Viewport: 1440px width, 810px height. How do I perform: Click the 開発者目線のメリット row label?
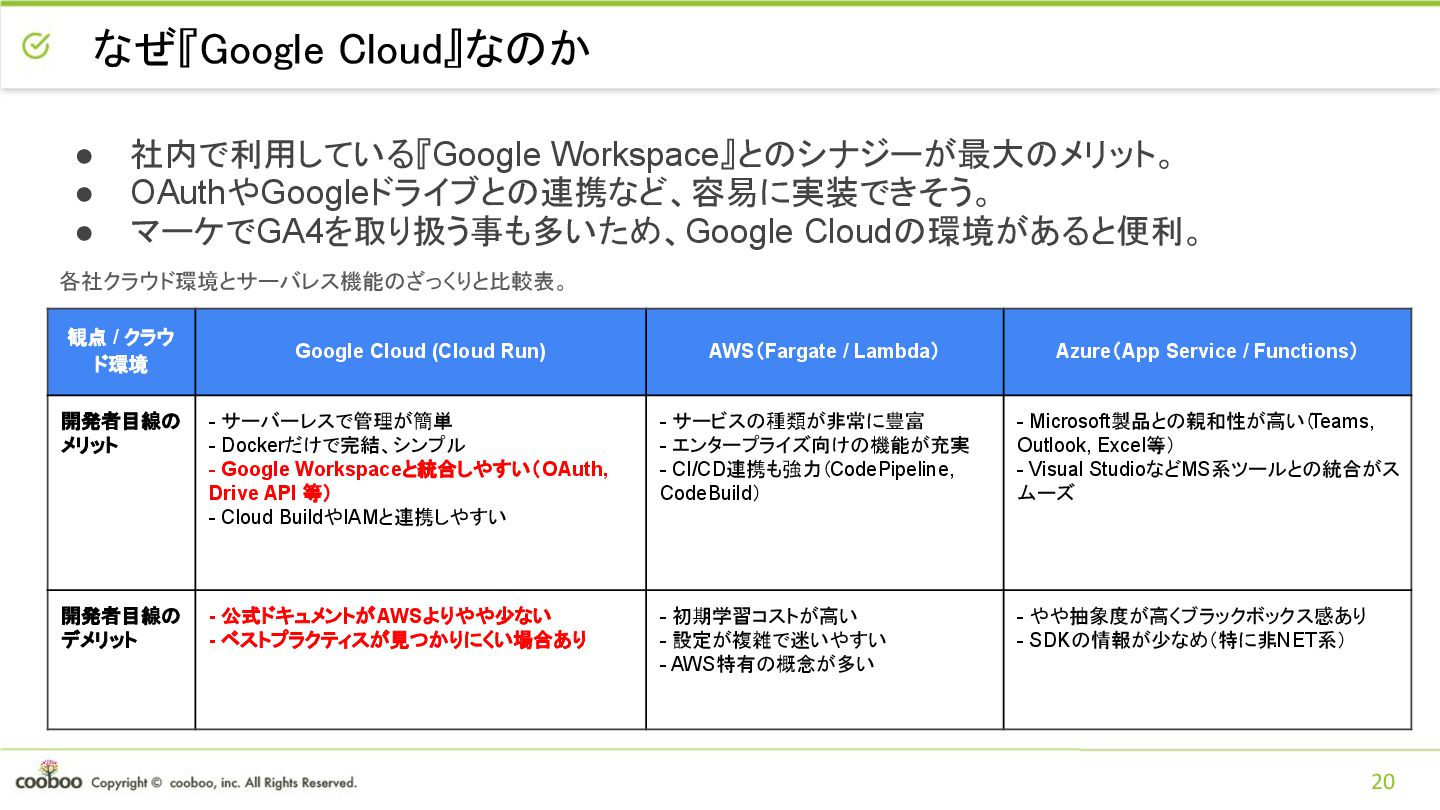(x=121, y=433)
